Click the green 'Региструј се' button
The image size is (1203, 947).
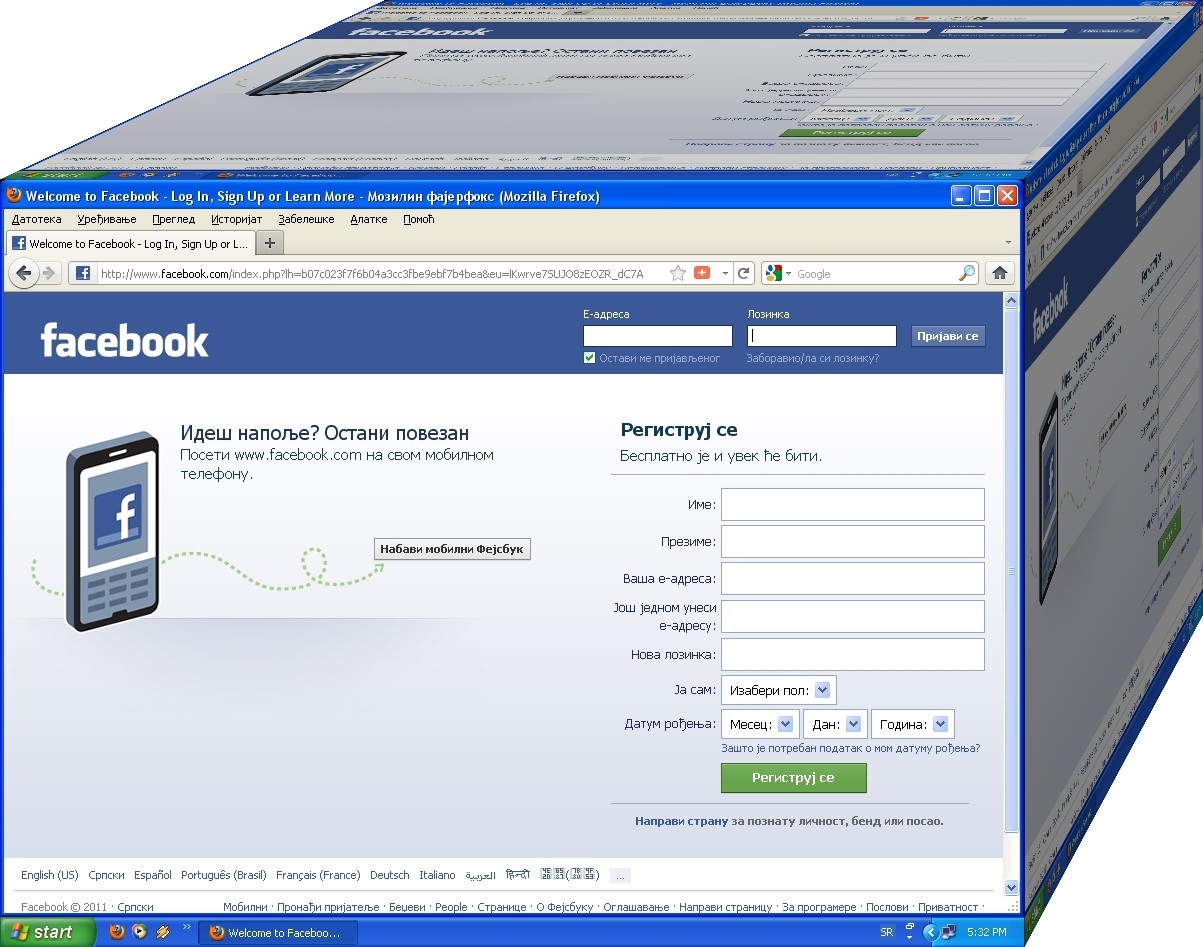[794, 778]
